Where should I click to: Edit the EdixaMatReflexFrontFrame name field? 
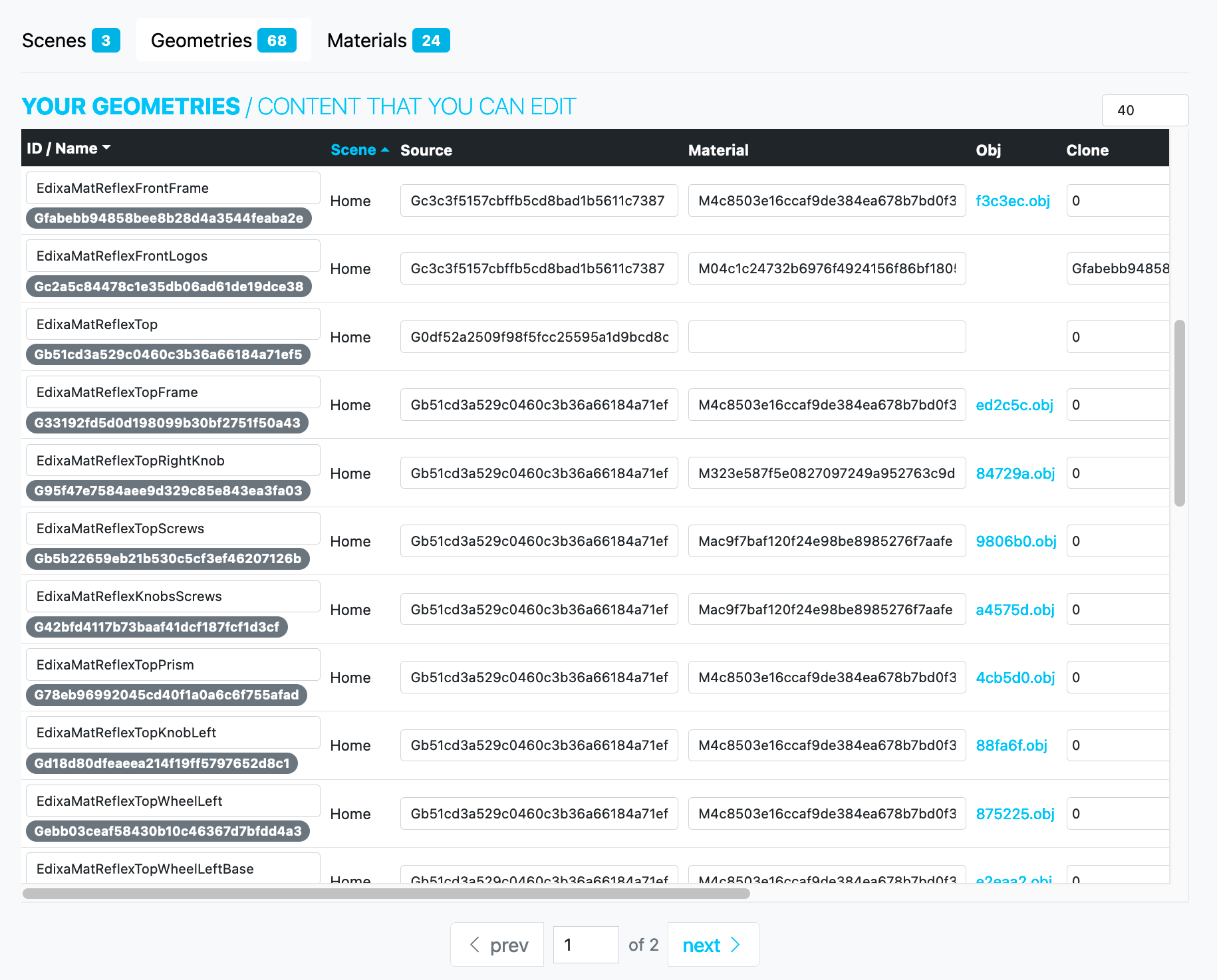(173, 188)
